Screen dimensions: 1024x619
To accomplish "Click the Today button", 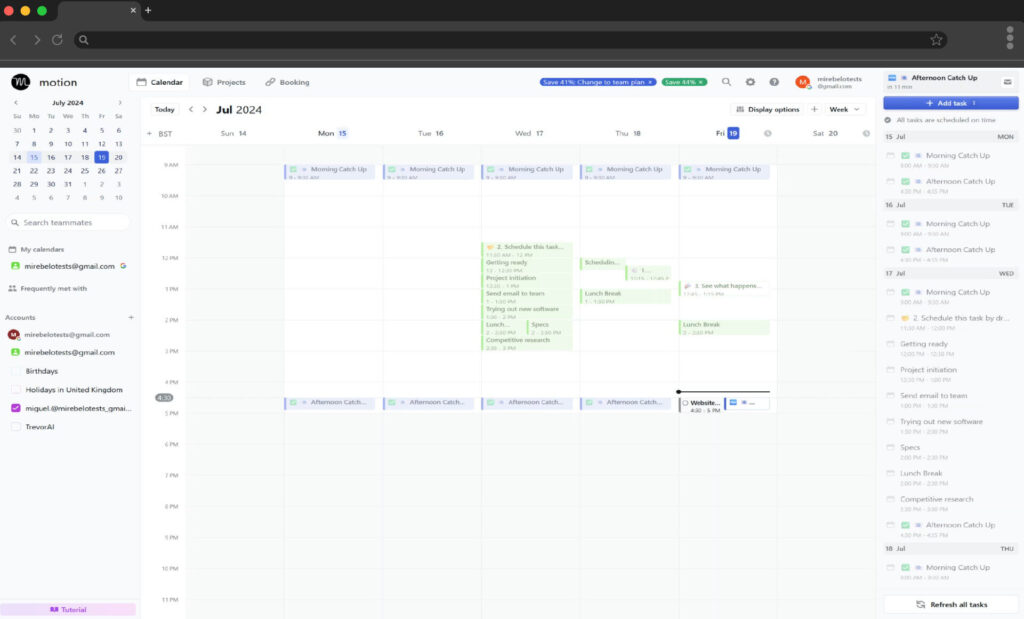I will click(165, 109).
